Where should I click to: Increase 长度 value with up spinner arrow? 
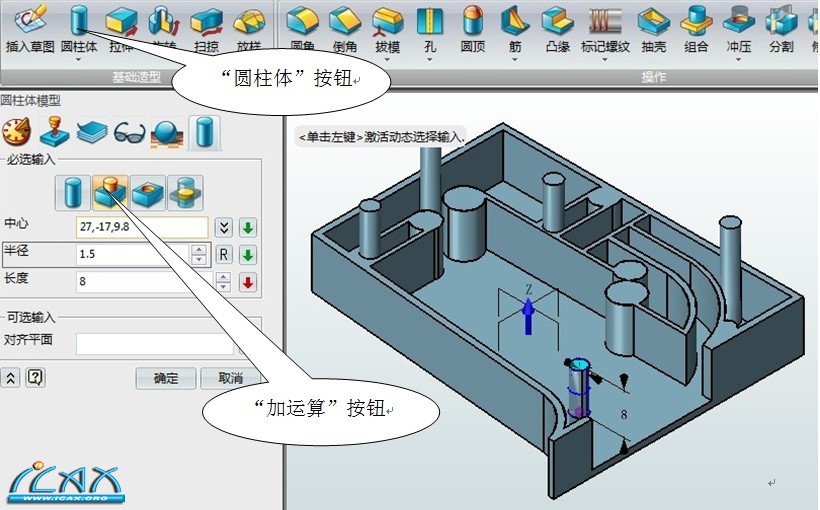tap(223, 278)
